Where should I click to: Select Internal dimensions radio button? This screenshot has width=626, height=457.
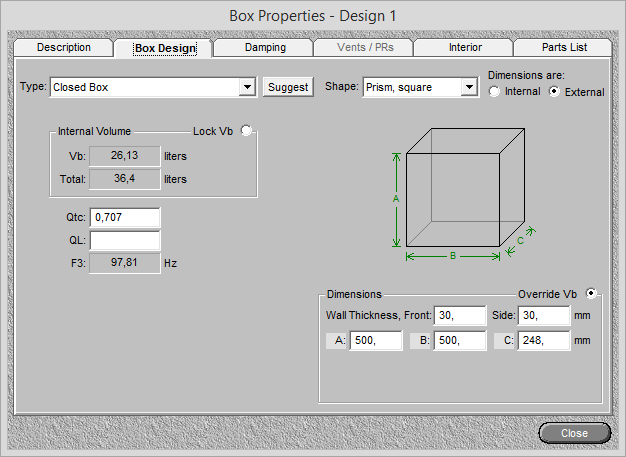coord(495,92)
